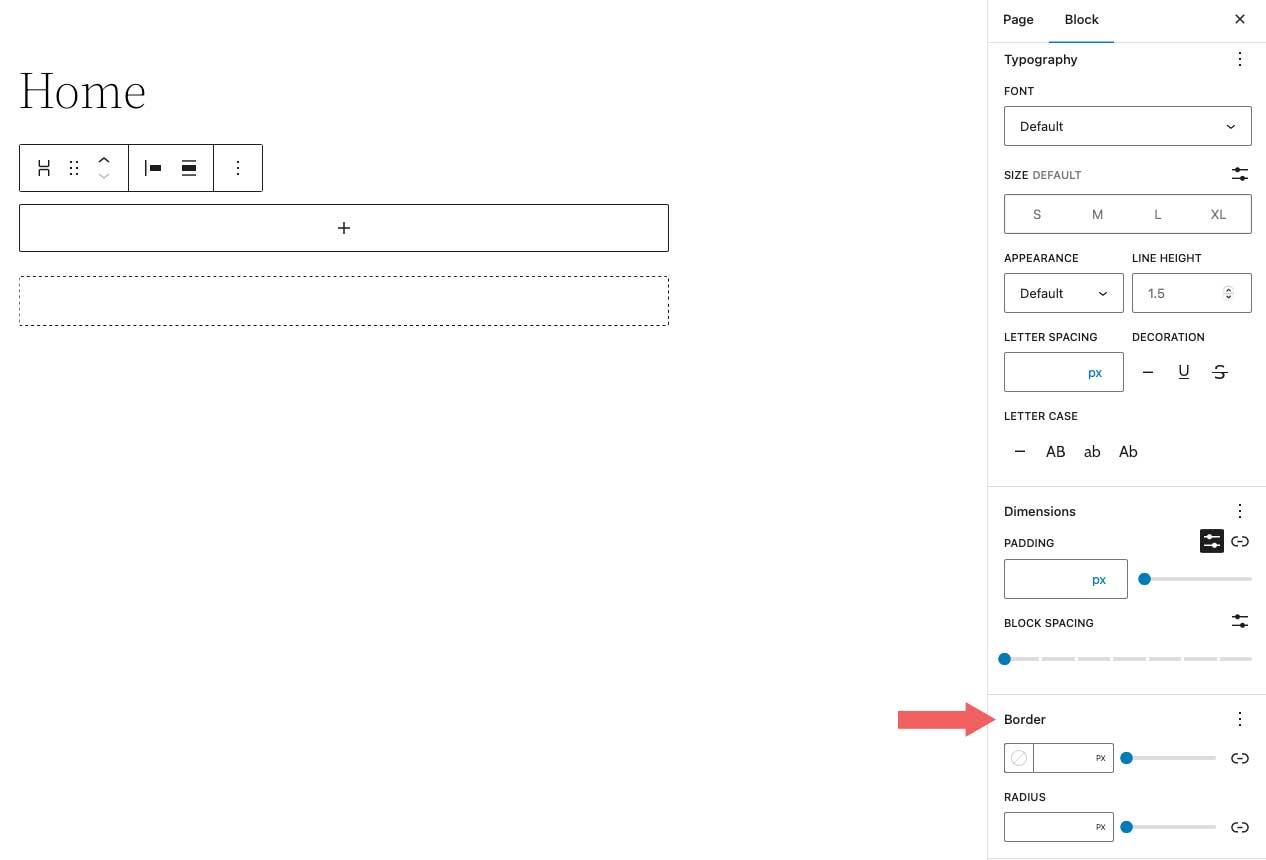Open the Border options menu
The height and width of the screenshot is (860, 1266).
pyautogui.click(x=1240, y=719)
